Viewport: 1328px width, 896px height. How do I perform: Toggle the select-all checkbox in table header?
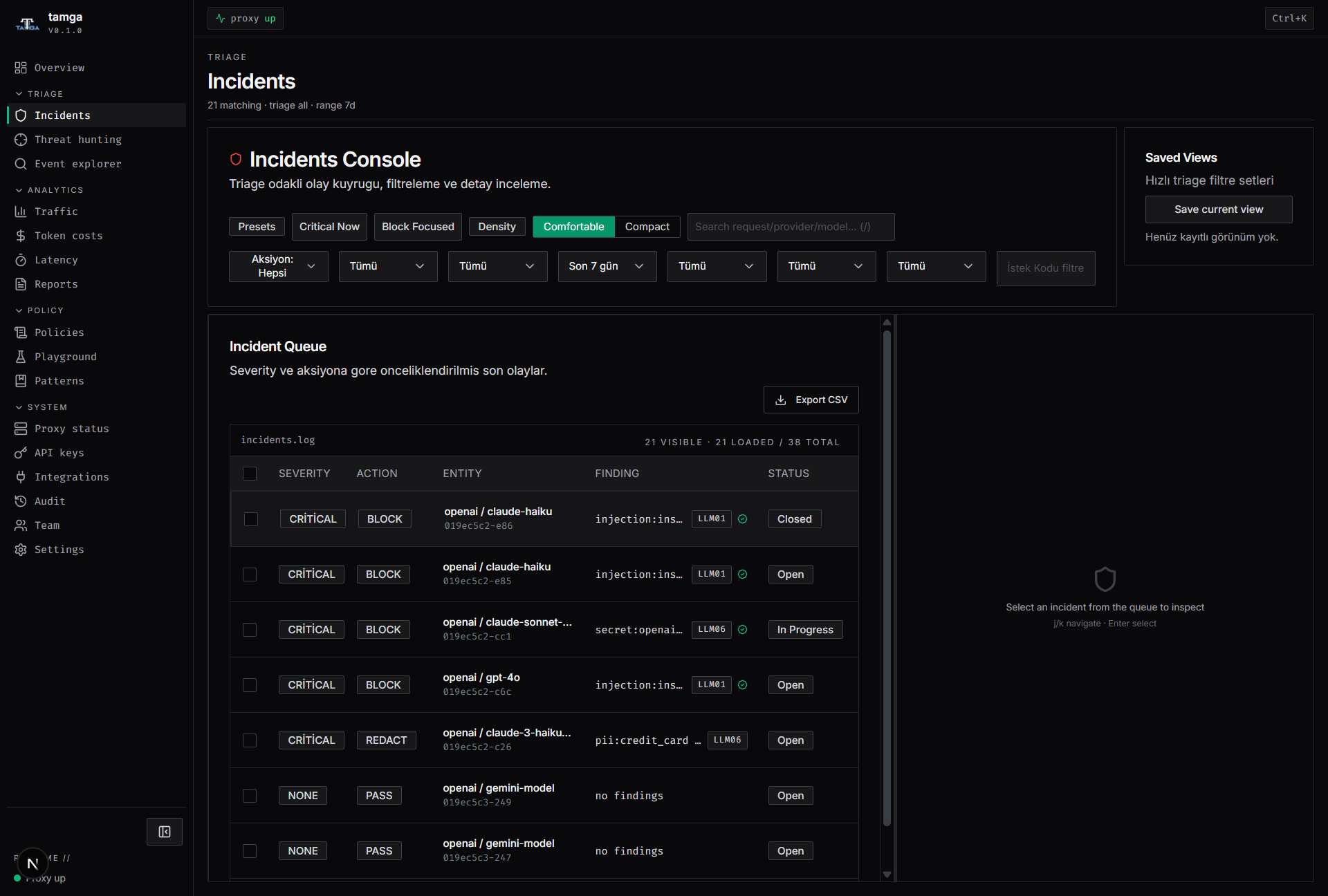pyautogui.click(x=250, y=474)
